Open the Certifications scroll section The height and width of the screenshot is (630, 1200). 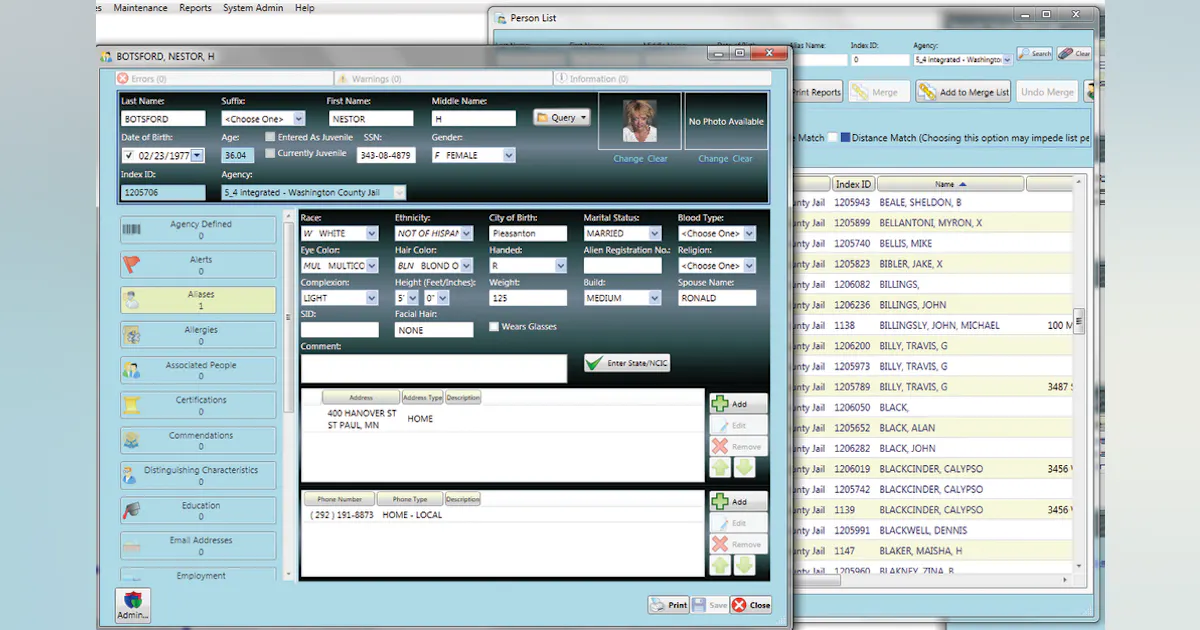tap(198, 405)
